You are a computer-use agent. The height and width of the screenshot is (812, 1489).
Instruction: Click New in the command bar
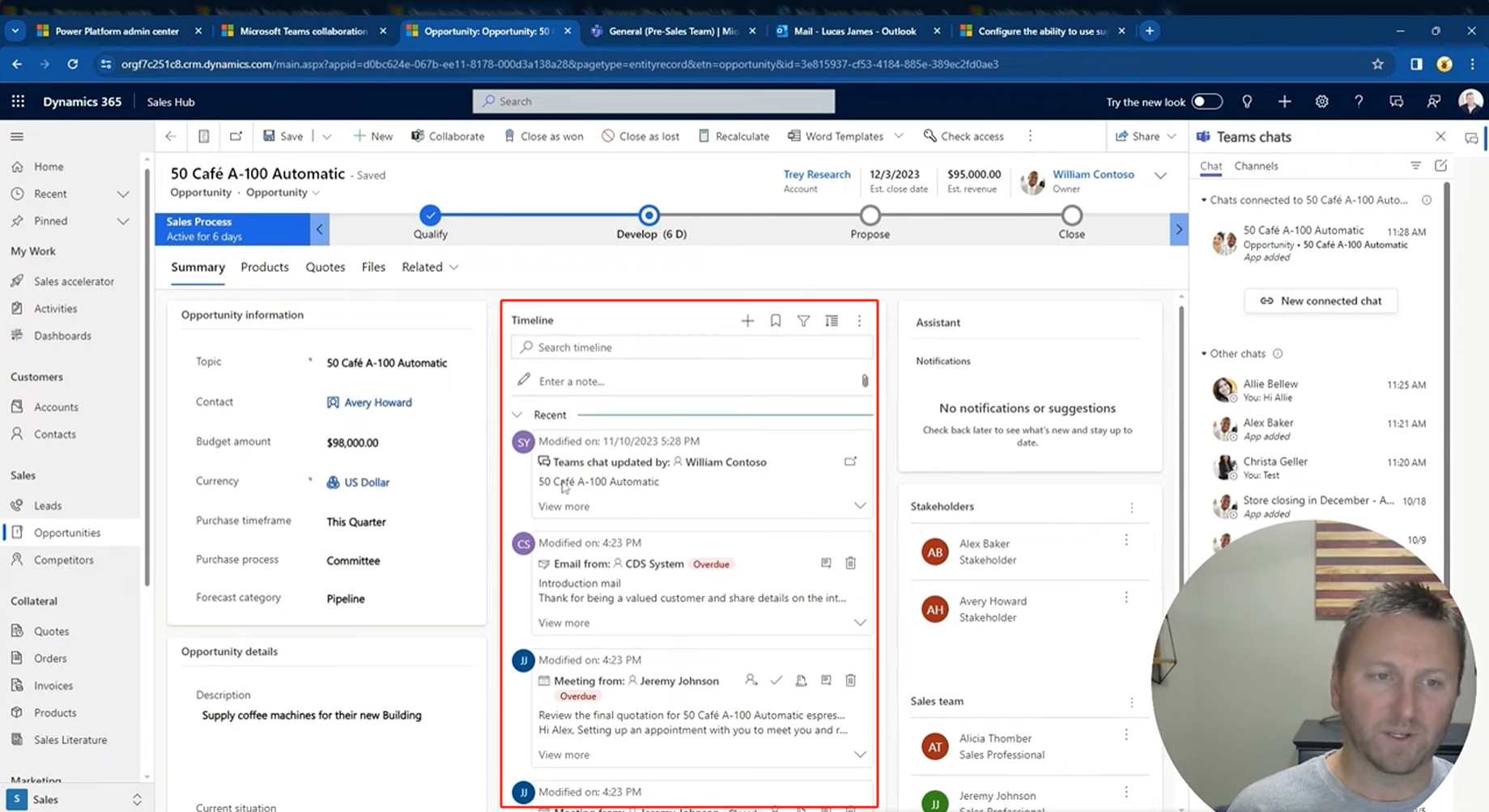(x=372, y=136)
